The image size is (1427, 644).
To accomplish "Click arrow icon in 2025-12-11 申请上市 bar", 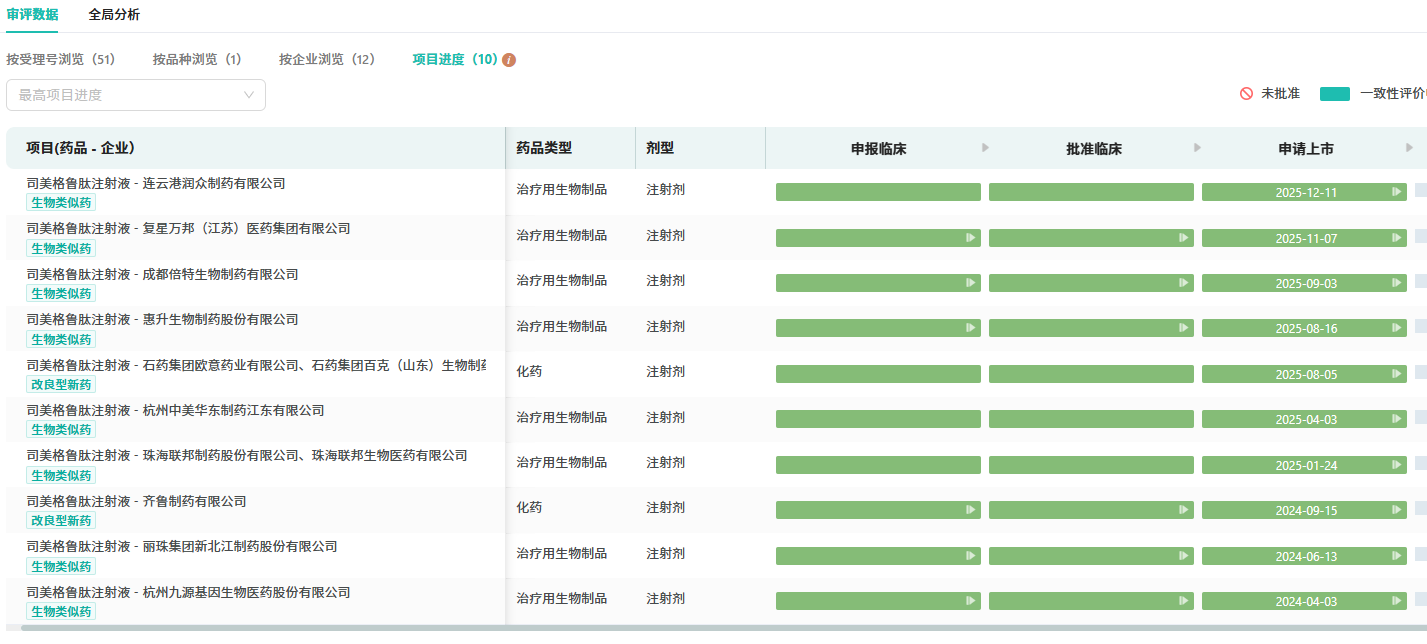I will tap(1397, 192).
